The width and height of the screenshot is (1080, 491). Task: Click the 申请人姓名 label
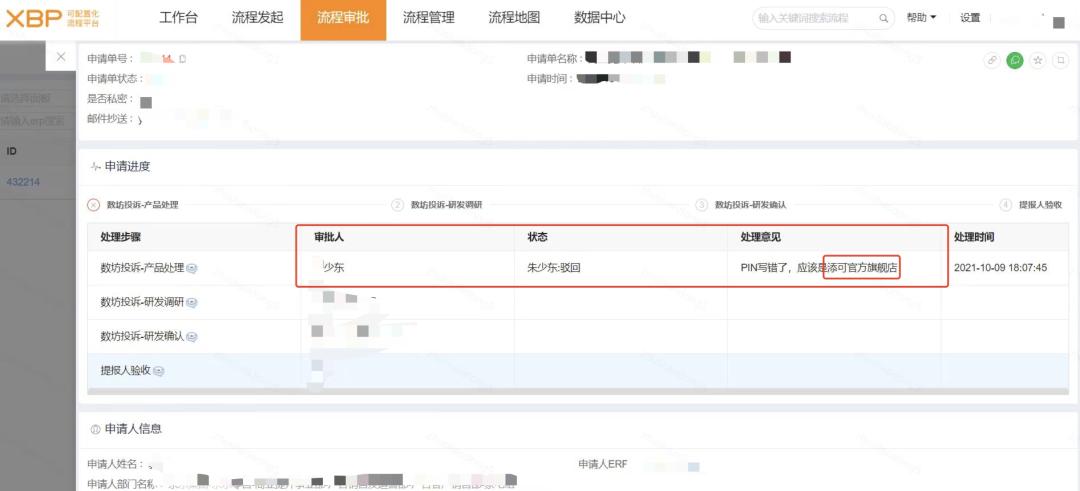116,464
